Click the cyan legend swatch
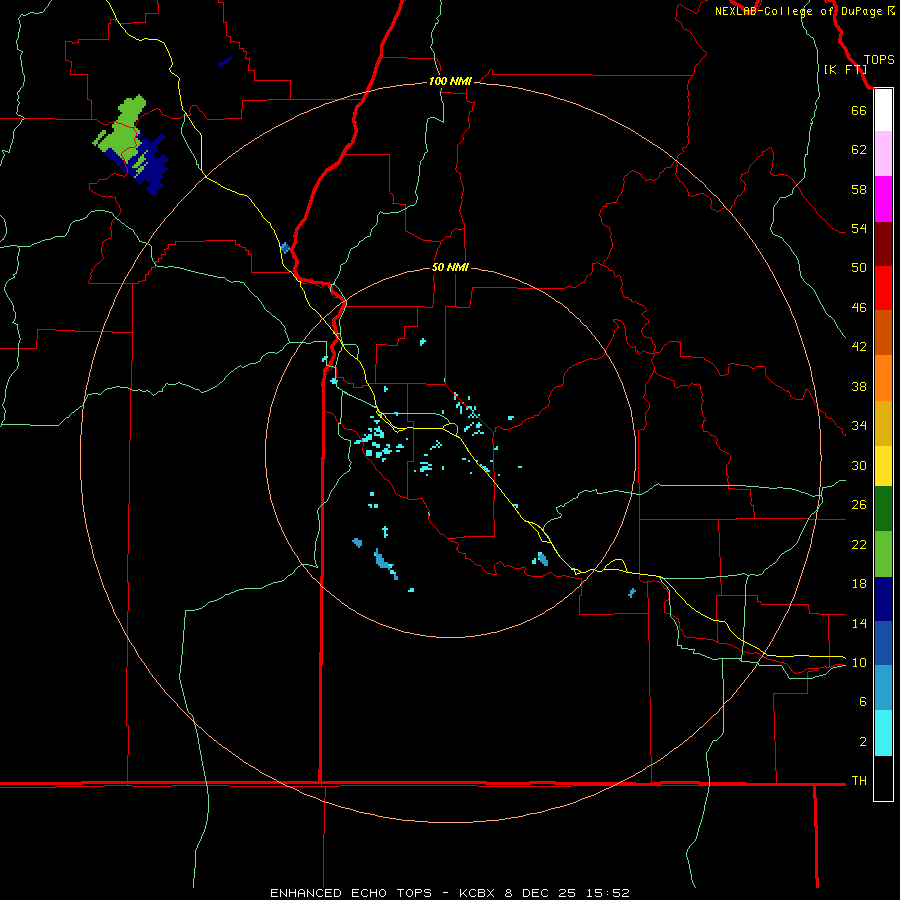 click(883, 733)
